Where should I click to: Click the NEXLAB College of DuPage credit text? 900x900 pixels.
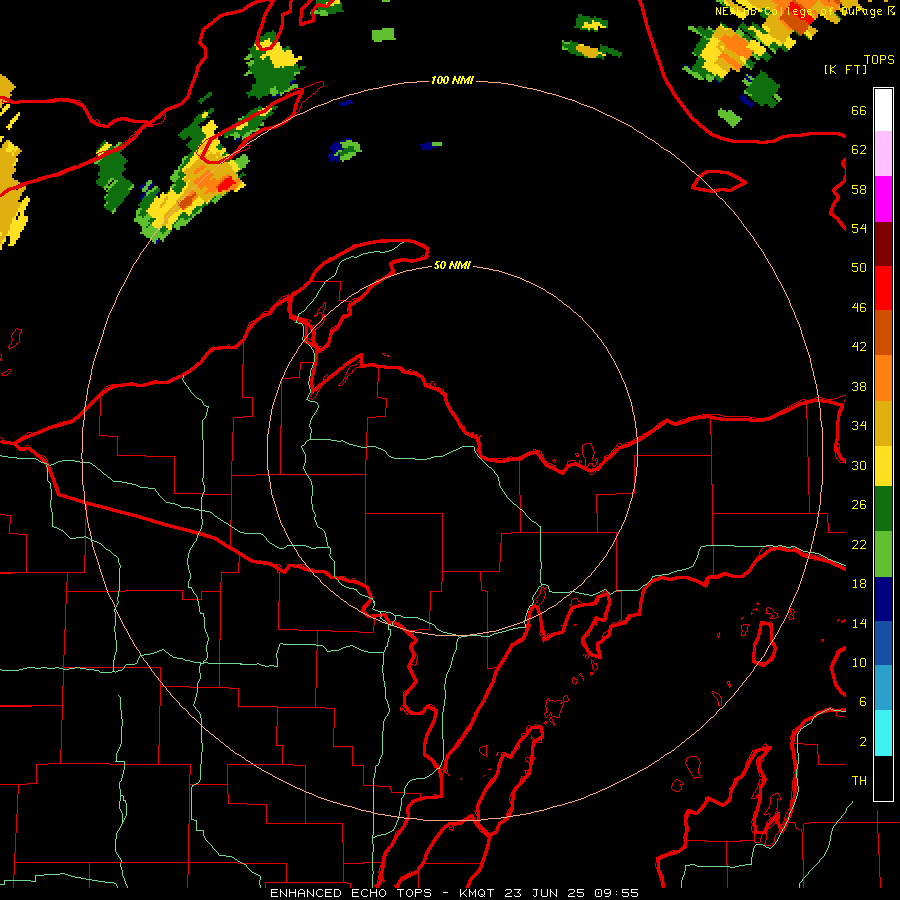[x=804, y=11]
